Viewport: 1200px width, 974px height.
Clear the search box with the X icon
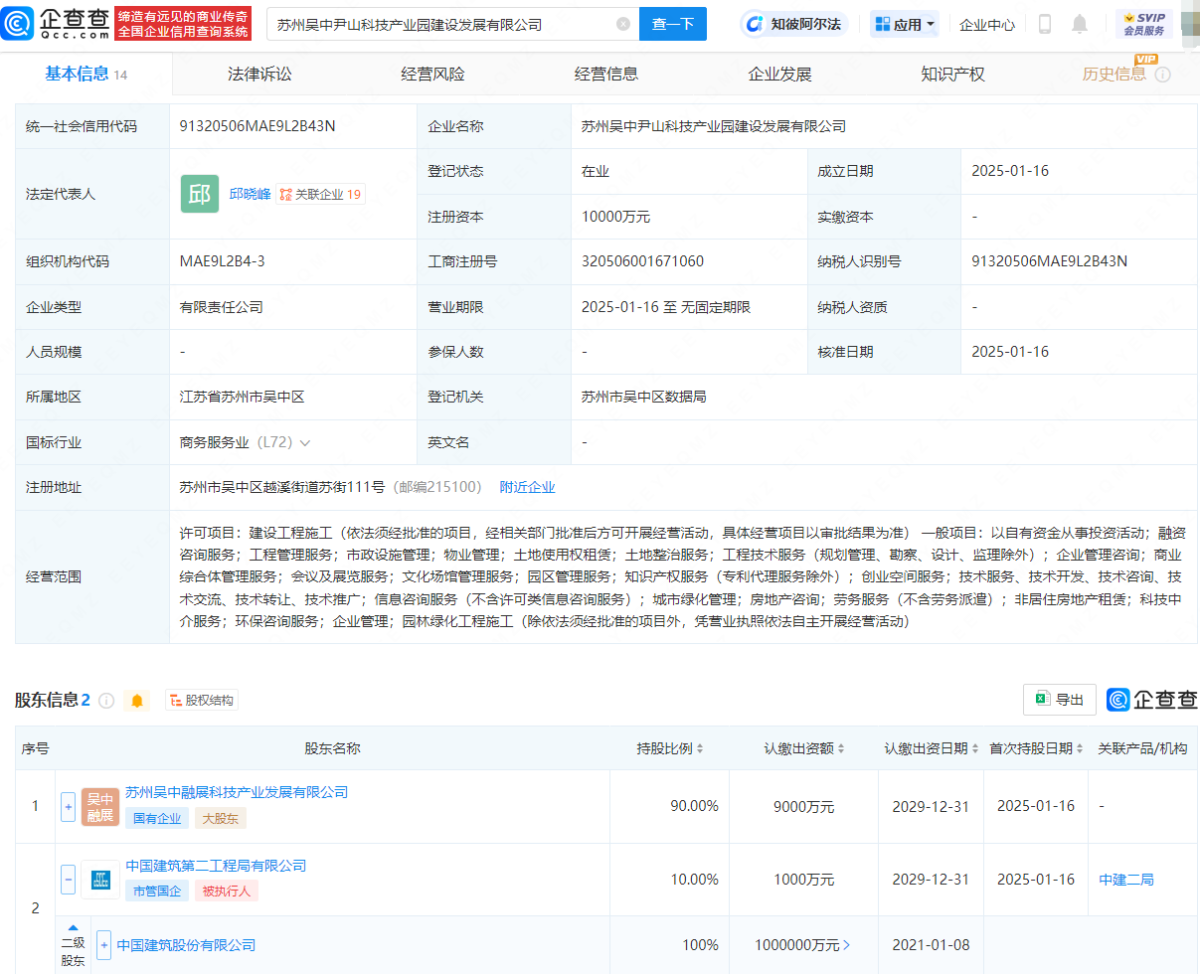(623, 24)
